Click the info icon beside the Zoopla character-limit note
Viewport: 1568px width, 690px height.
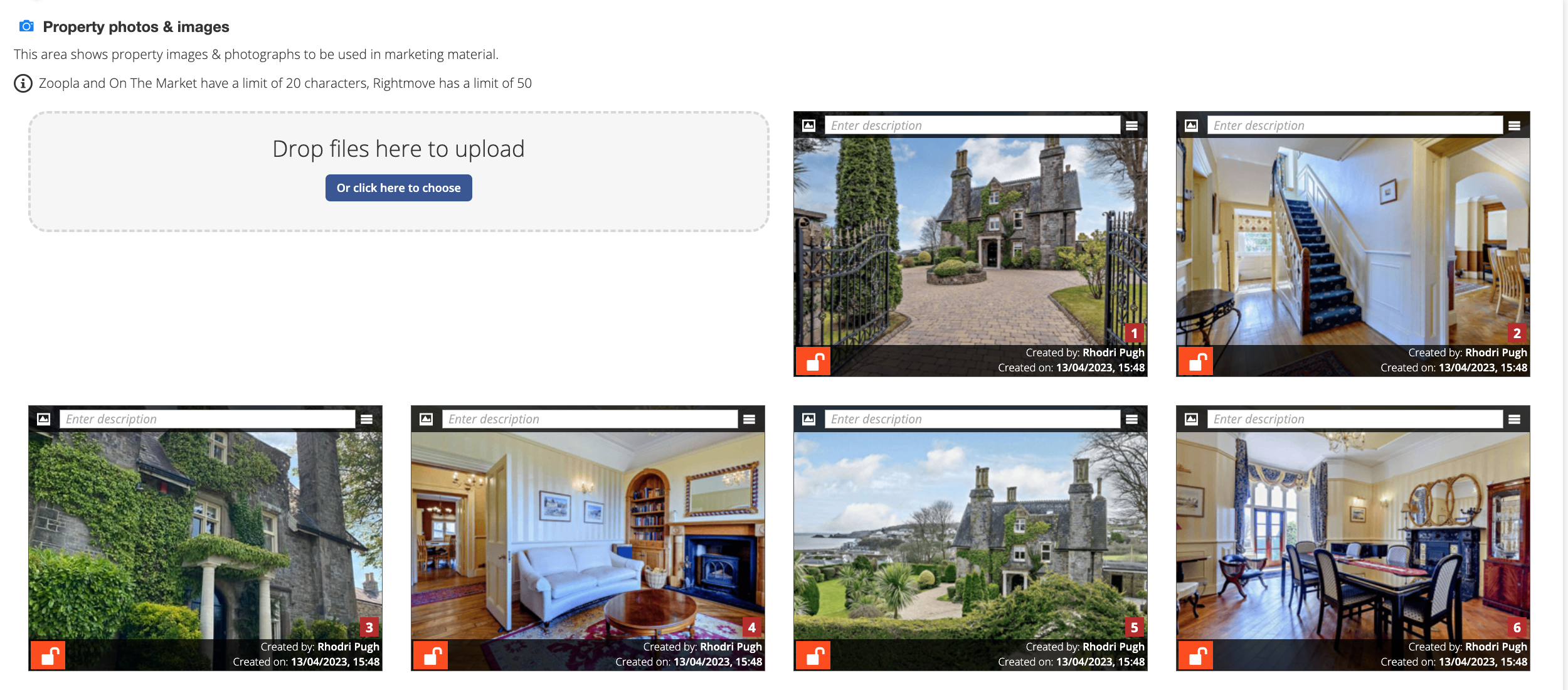click(23, 83)
